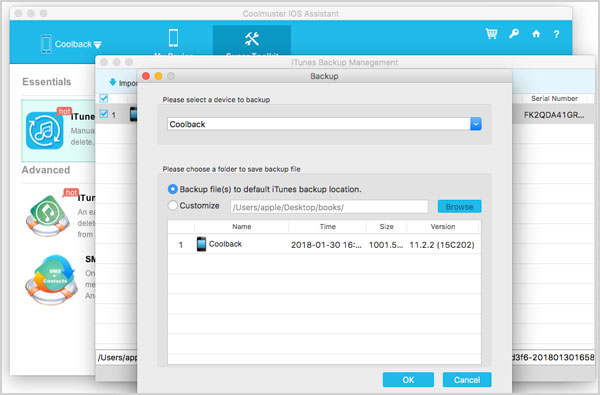Confirm backup with OK button
This screenshot has width=600, height=395.
[408, 380]
